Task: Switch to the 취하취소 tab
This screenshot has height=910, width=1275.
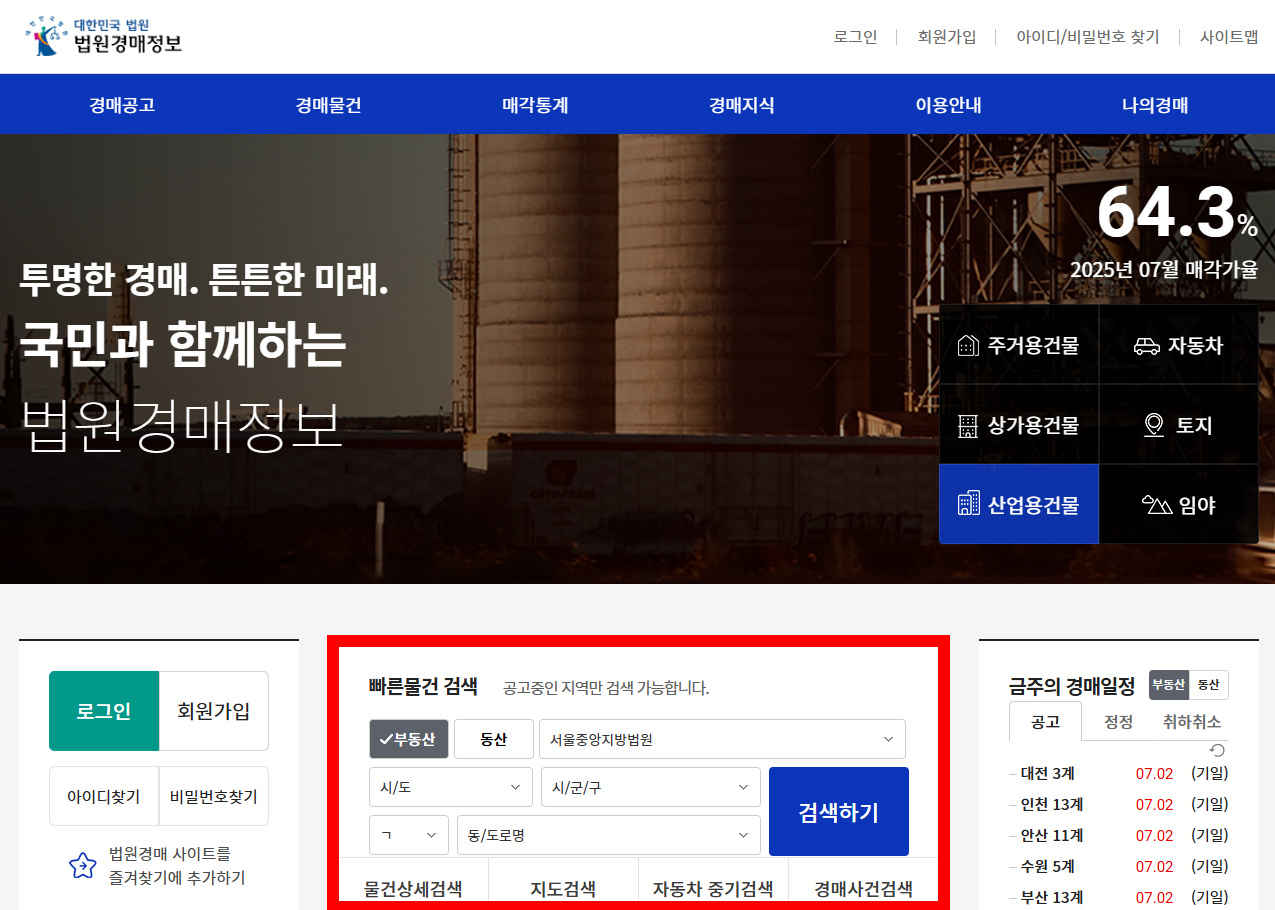Action: [x=1191, y=721]
